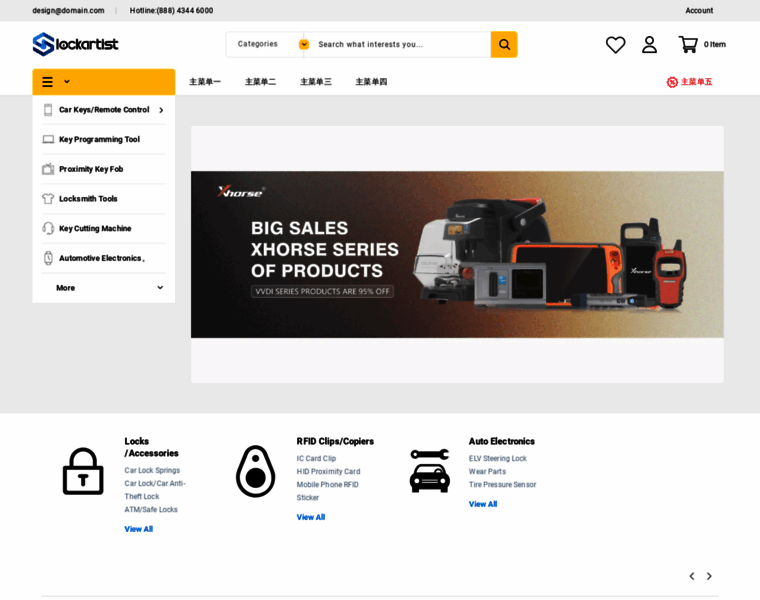Open the shopping cart icon
760x600 pixels.
(x=688, y=45)
